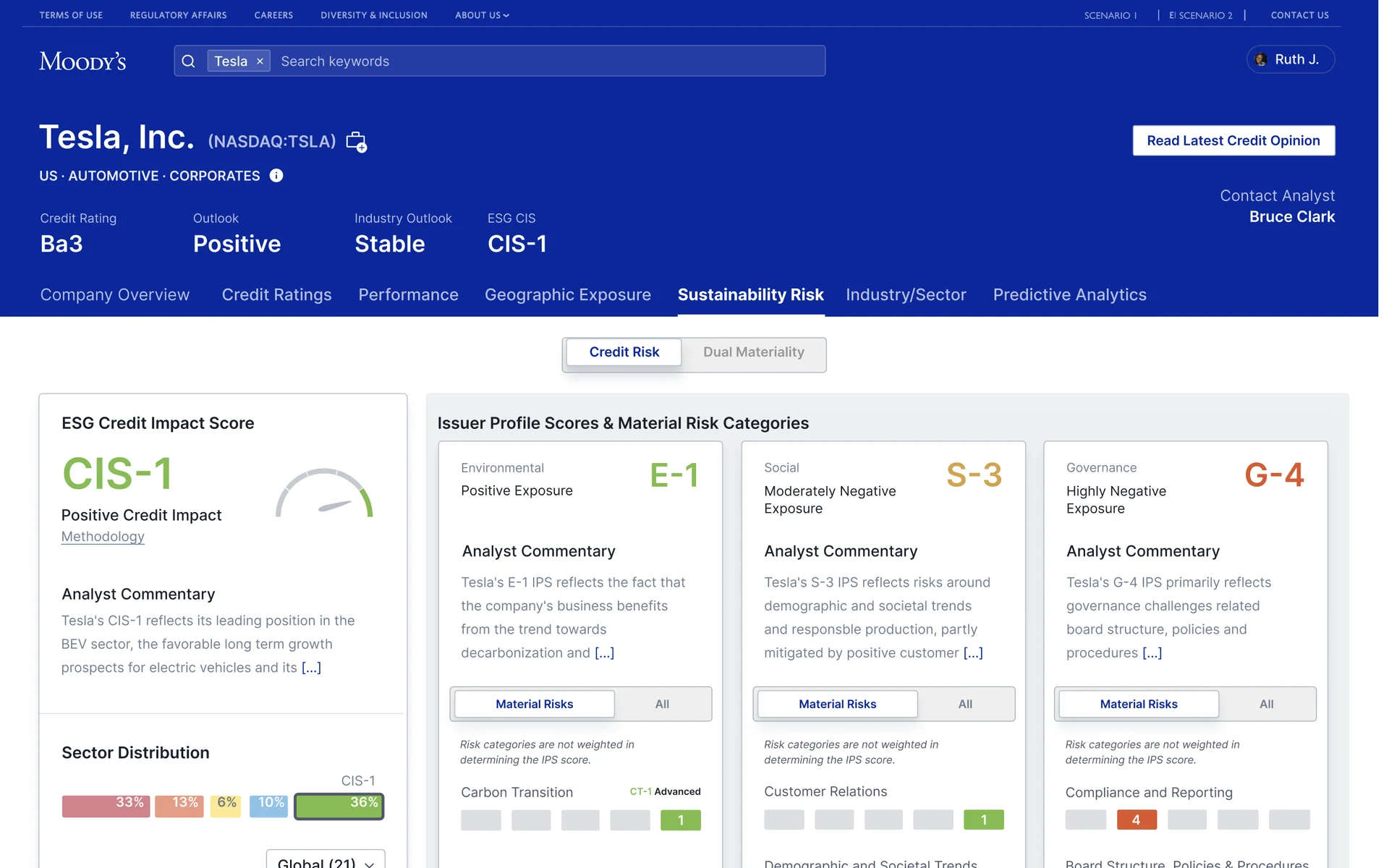Click Carbon Transition score 1 box
The width and height of the screenshot is (1389, 868).
(680, 820)
